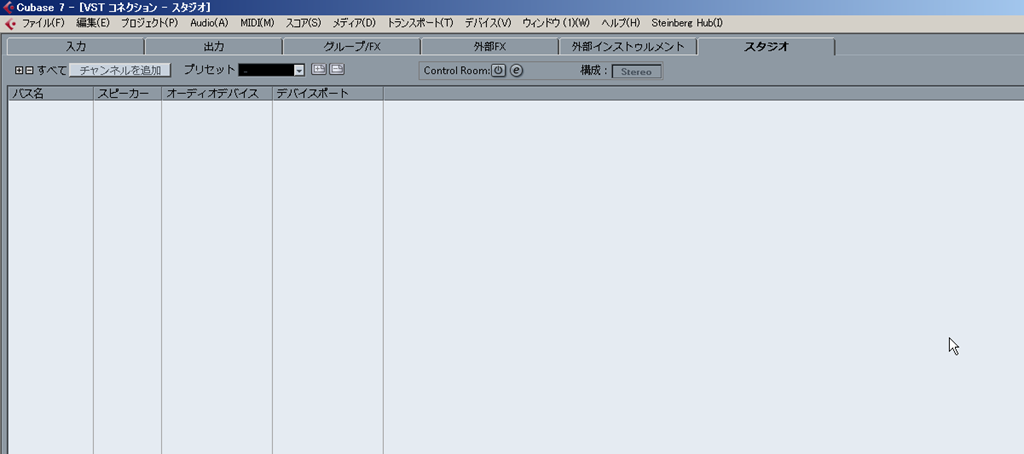Click the Cubase icon in menu bar
1024x454 pixels.
(10, 24)
